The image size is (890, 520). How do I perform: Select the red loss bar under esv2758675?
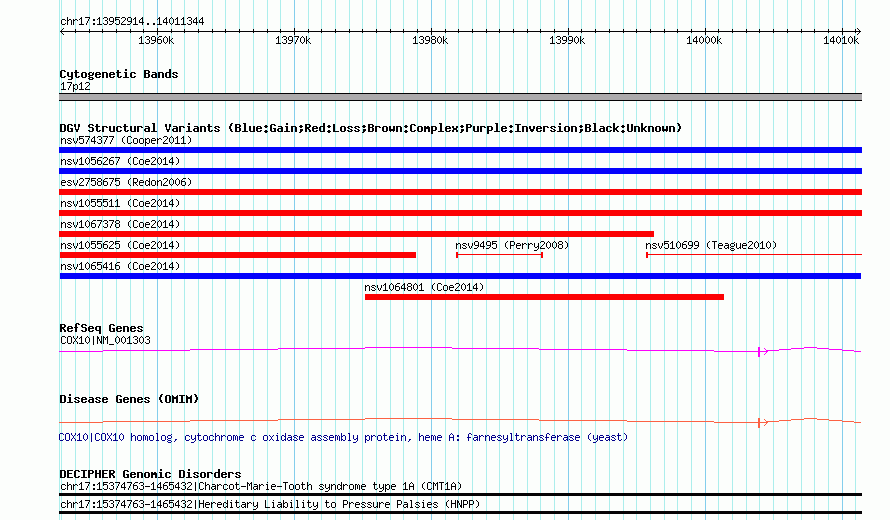[460, 192]
